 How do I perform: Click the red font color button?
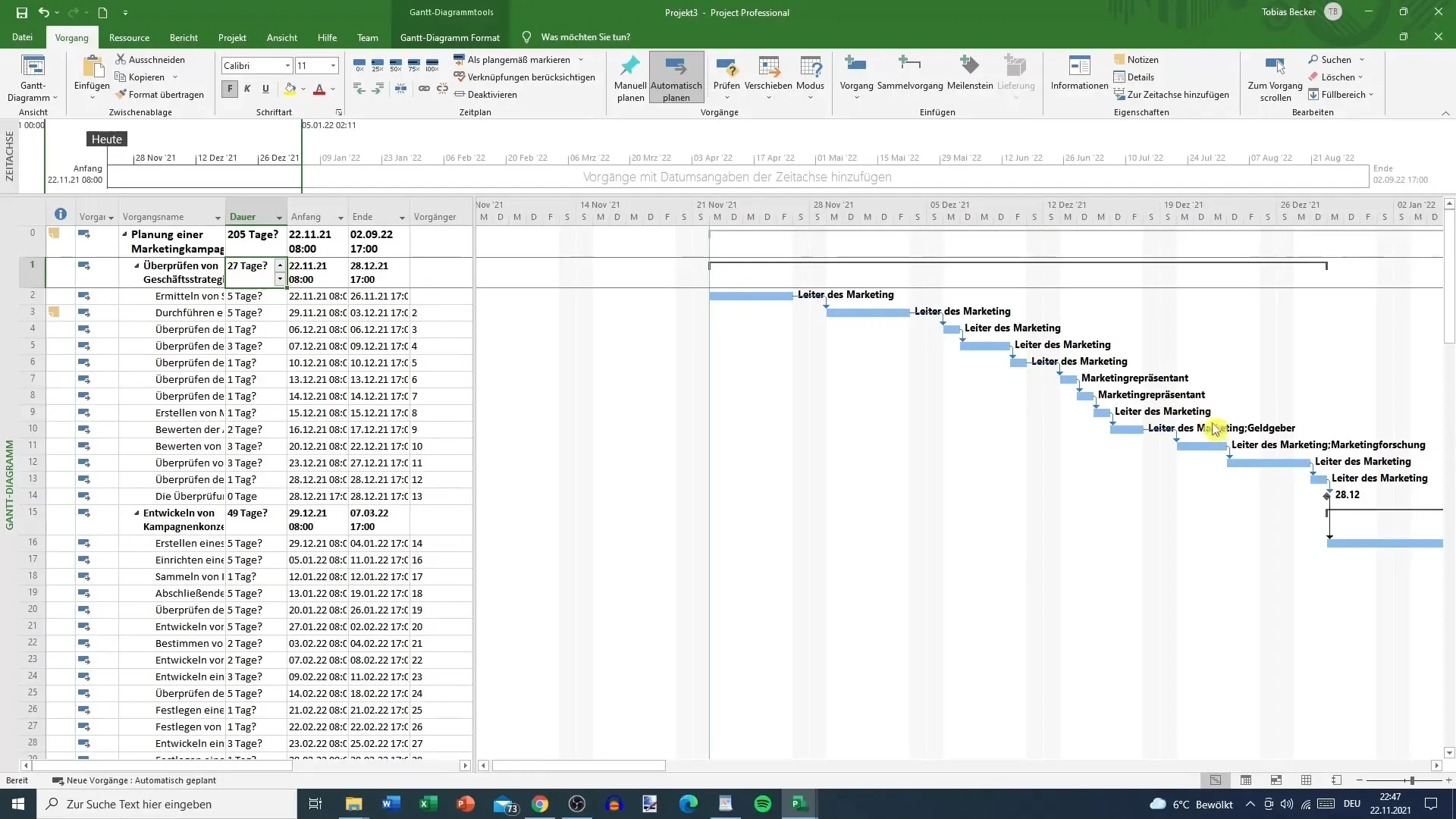[319, 89]
